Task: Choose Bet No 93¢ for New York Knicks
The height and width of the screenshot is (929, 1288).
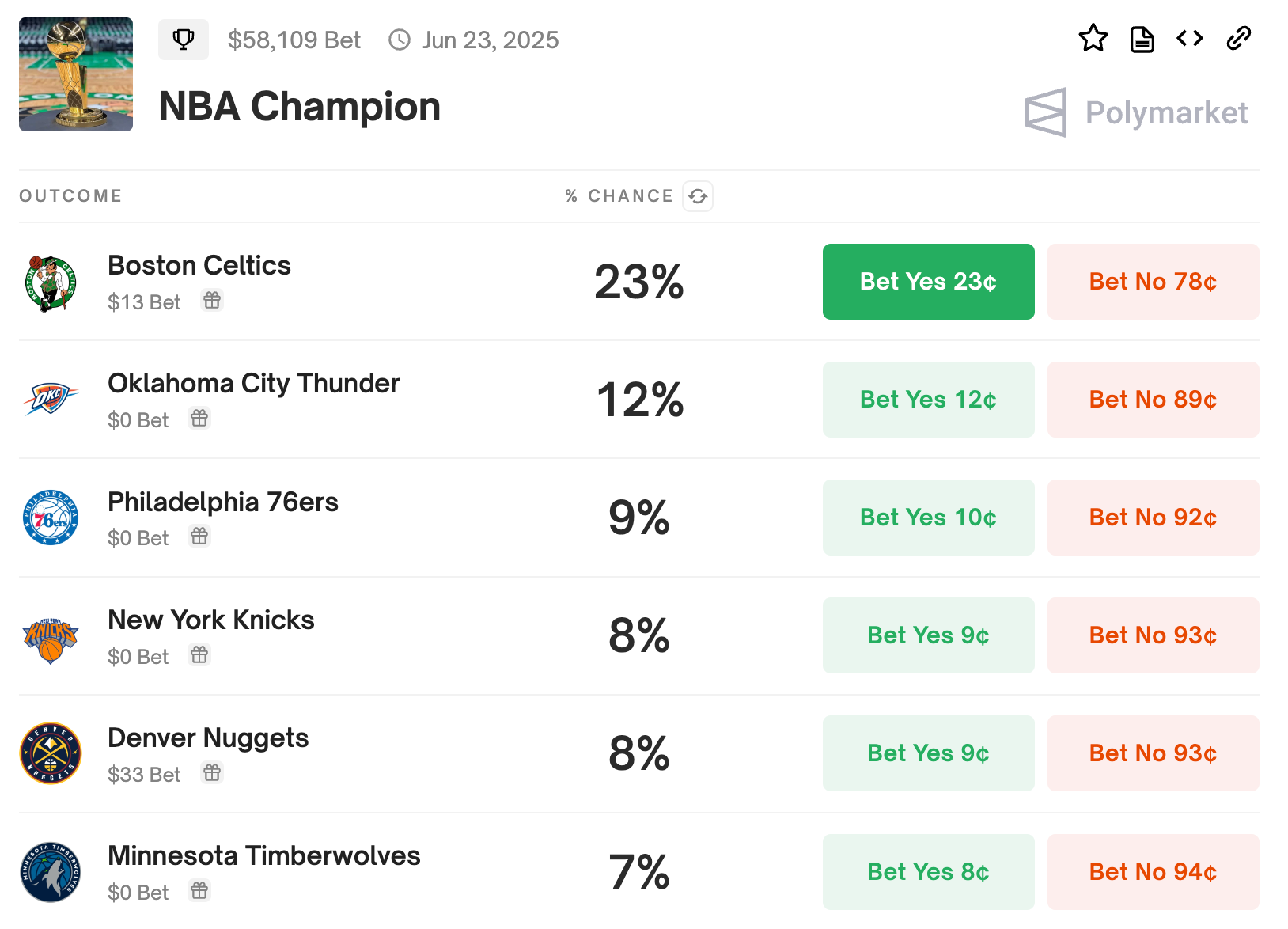Action: pos(1153,635)
